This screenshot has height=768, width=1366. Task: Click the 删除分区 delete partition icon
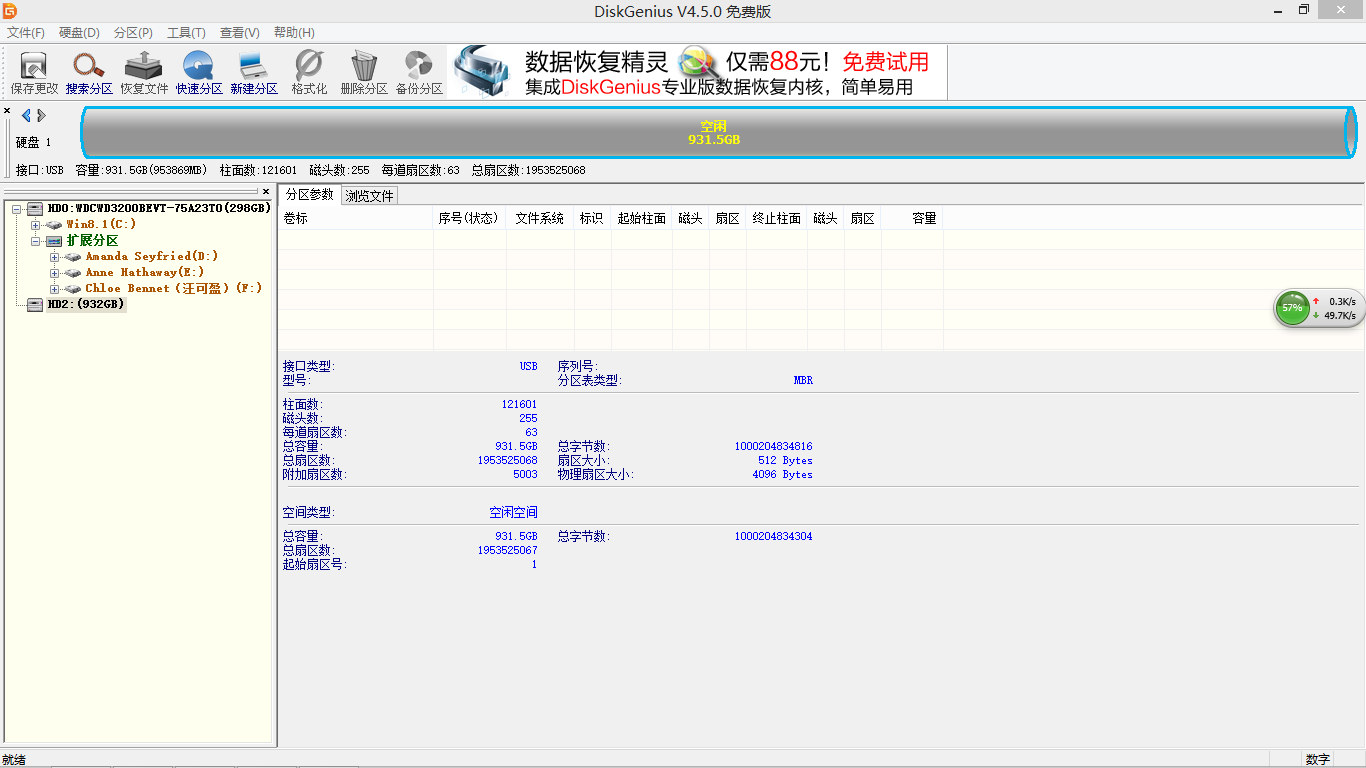tap(362, 70)
